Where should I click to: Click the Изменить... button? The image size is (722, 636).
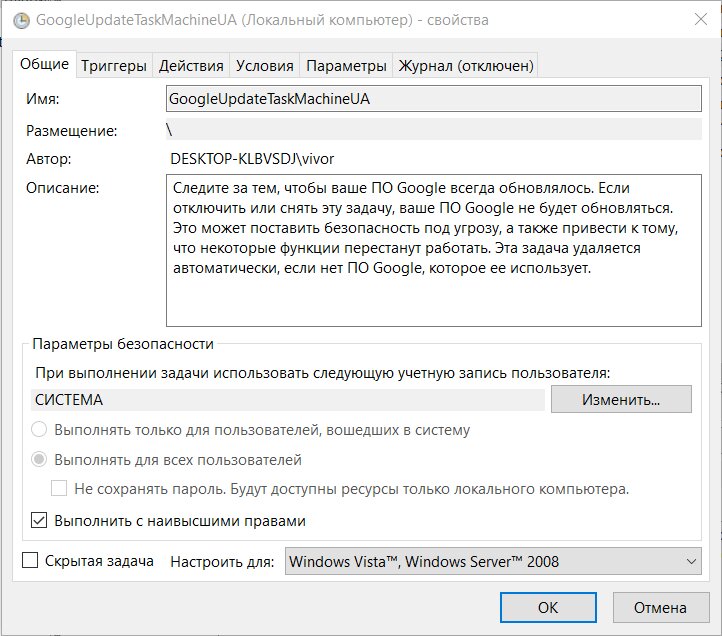coord(621,399)
